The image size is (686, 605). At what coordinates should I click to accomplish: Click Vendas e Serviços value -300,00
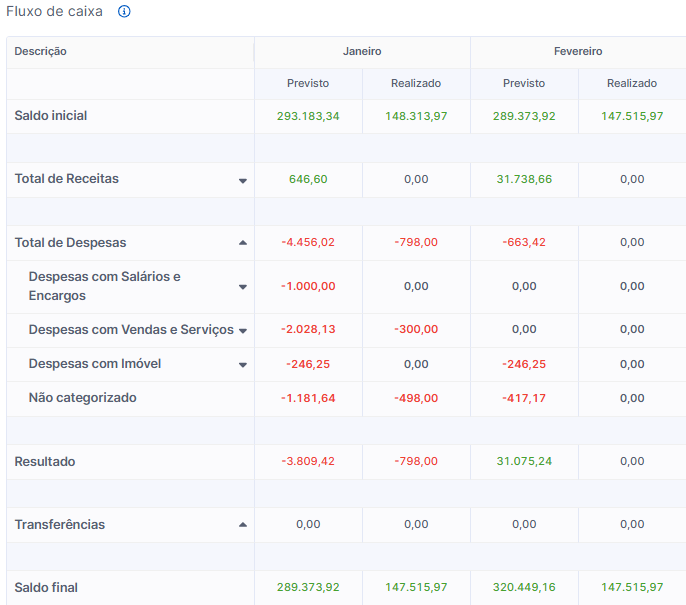tap(416, 329)
